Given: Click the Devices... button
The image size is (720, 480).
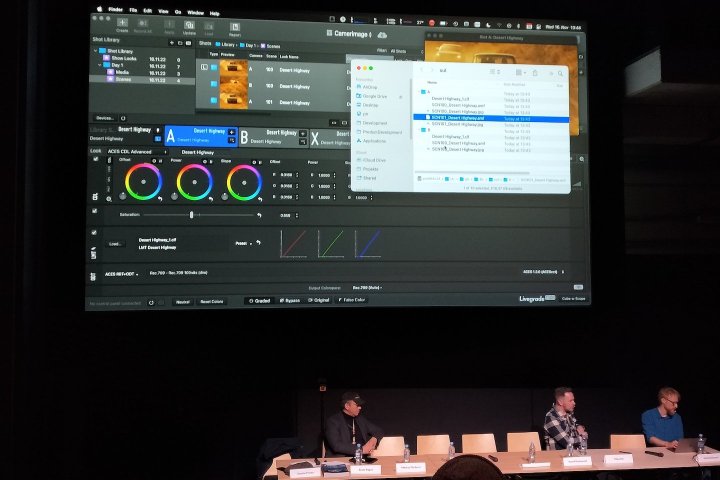Looking at the screenshot, I should click(105, 118).
